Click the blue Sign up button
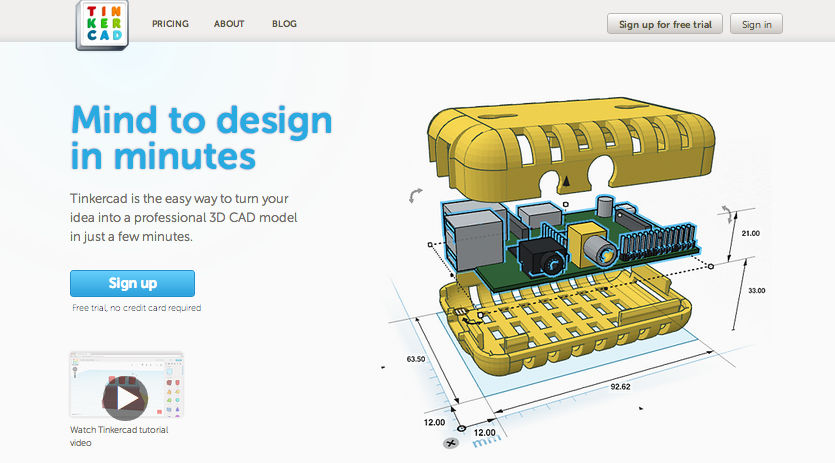Viewport: 835px width, 463px height. coord(132,283)
